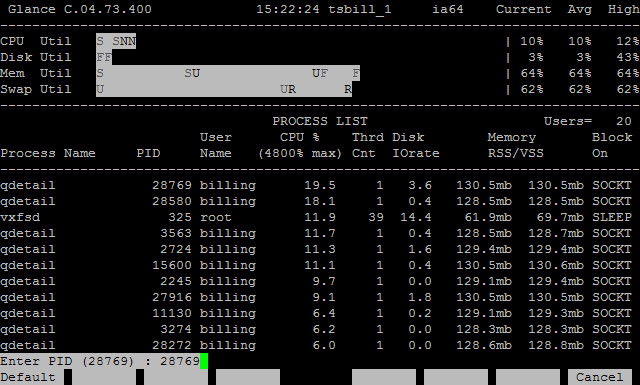Viewport: 640px width, 385px height.
Task: Click the ia64 architecture label
Action: [448, 9]
